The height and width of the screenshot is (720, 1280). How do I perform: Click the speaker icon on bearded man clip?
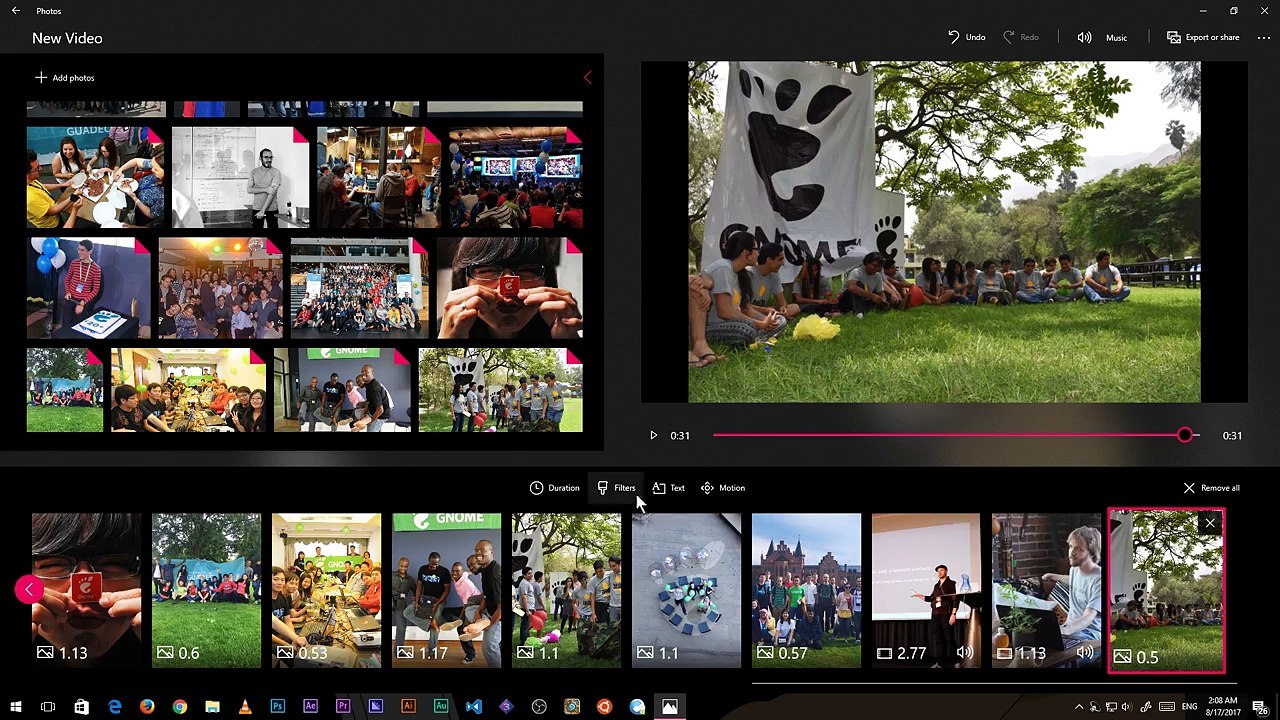(x=1085, y=653)
